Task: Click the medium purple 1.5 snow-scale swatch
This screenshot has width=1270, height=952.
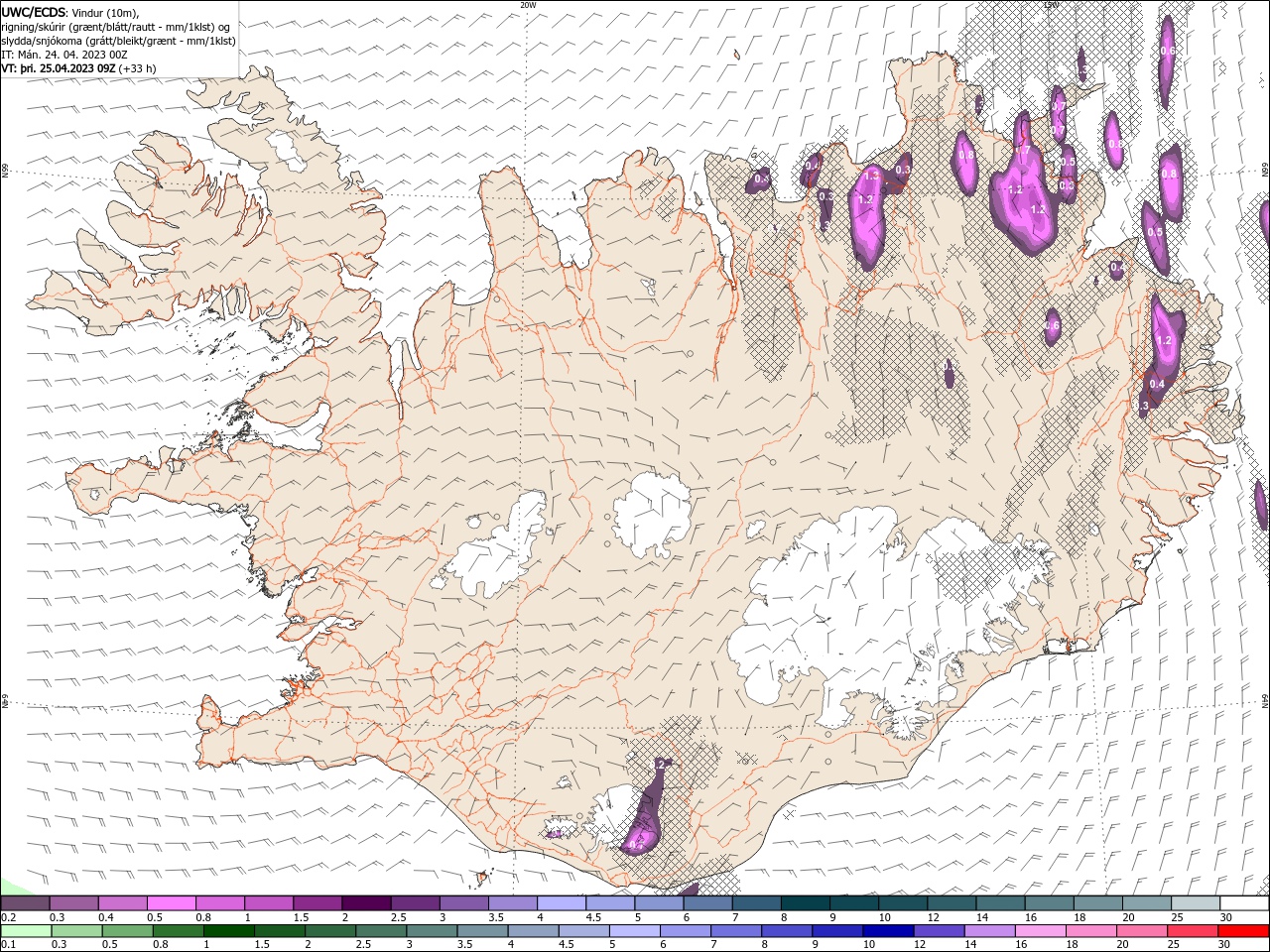Action: click(x=317, y=902)
